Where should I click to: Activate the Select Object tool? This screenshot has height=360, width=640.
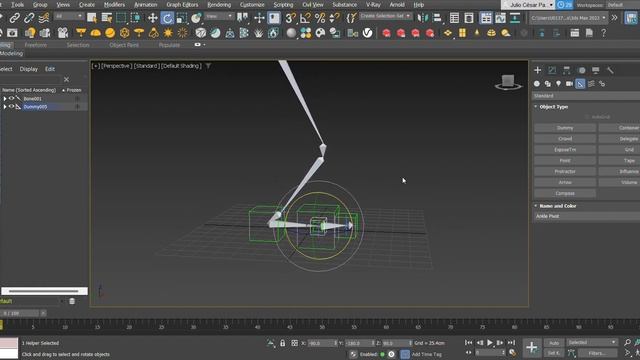(x=92, y=18)
